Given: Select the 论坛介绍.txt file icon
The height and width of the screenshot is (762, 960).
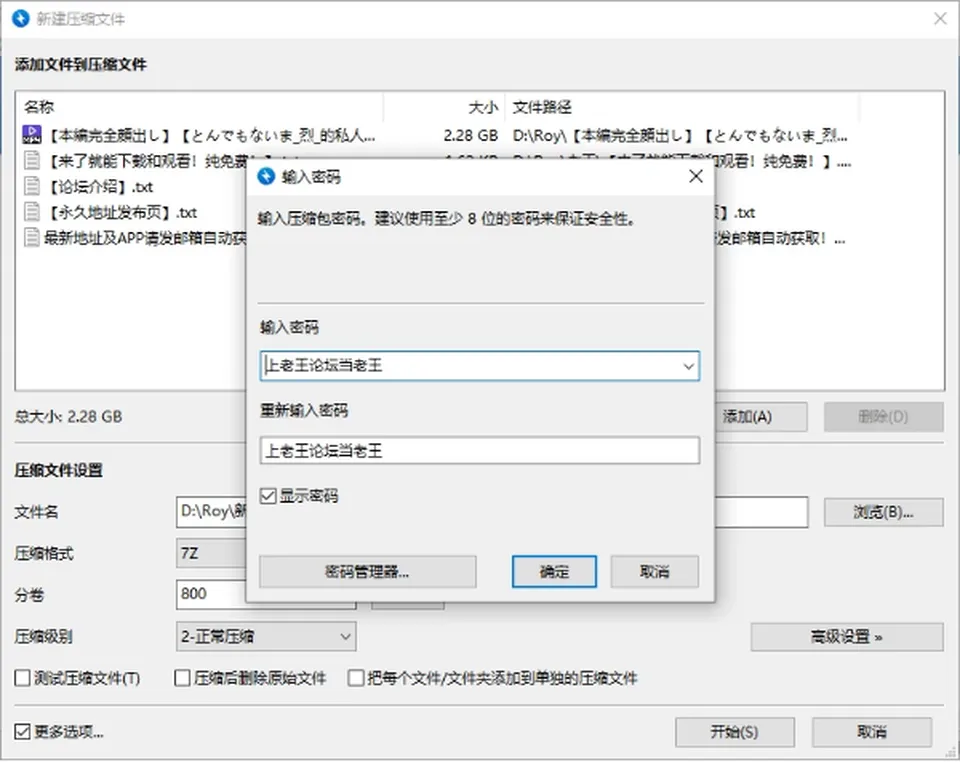Looking at the screenshot, I should (x=31, y=186).
